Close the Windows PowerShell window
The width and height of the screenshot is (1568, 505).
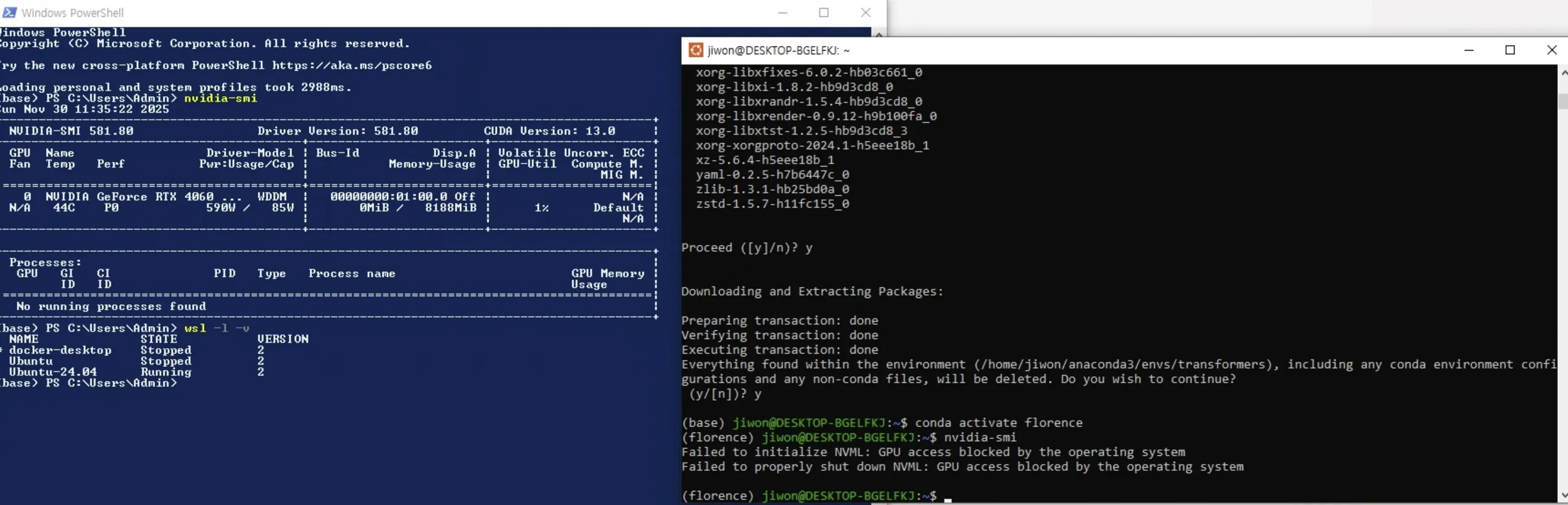click(x=866, y=12)
